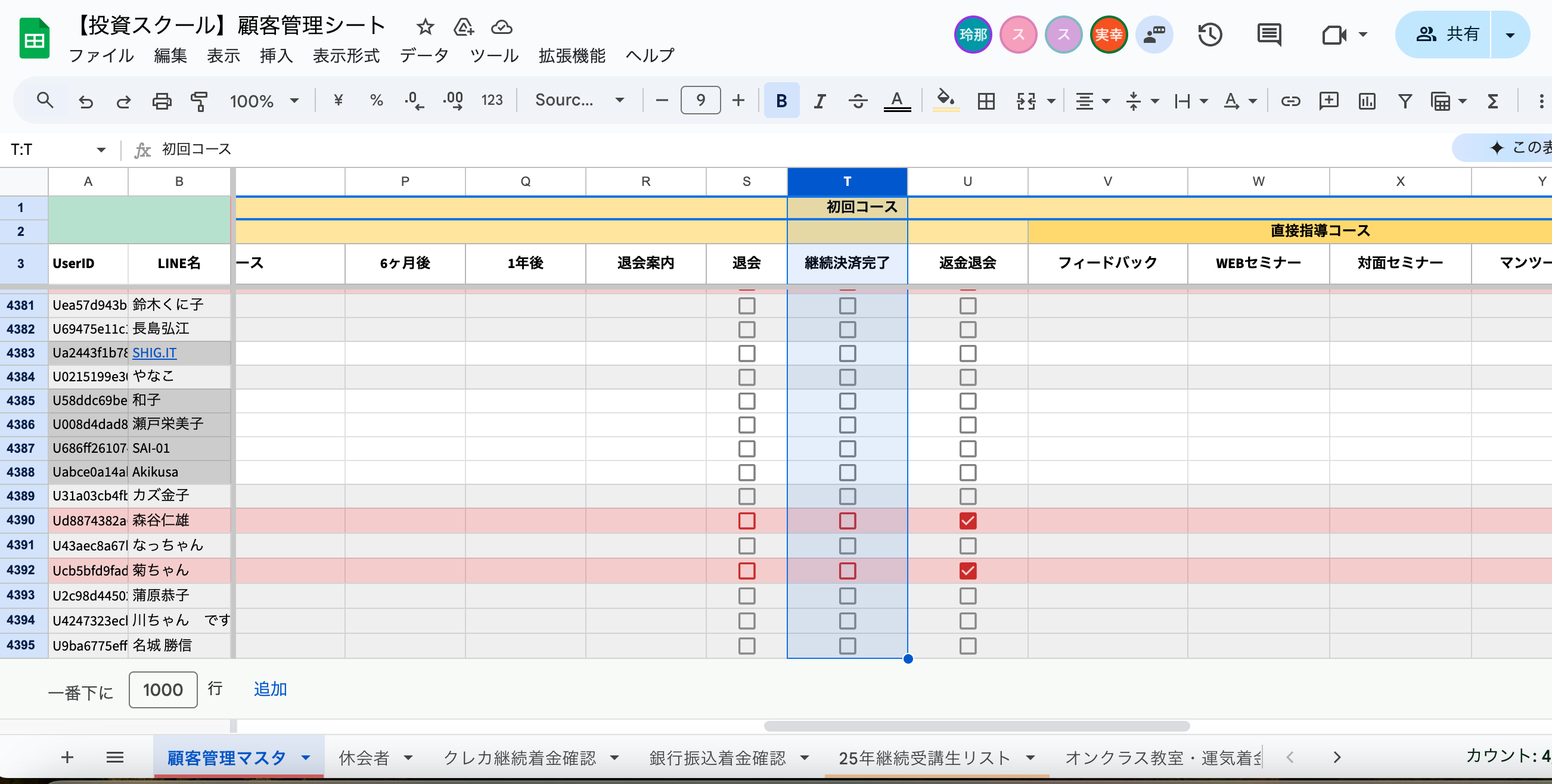Open the 顧客管理マスタ sheet tab dropdown
The image size is (1552, 784).
308,758
